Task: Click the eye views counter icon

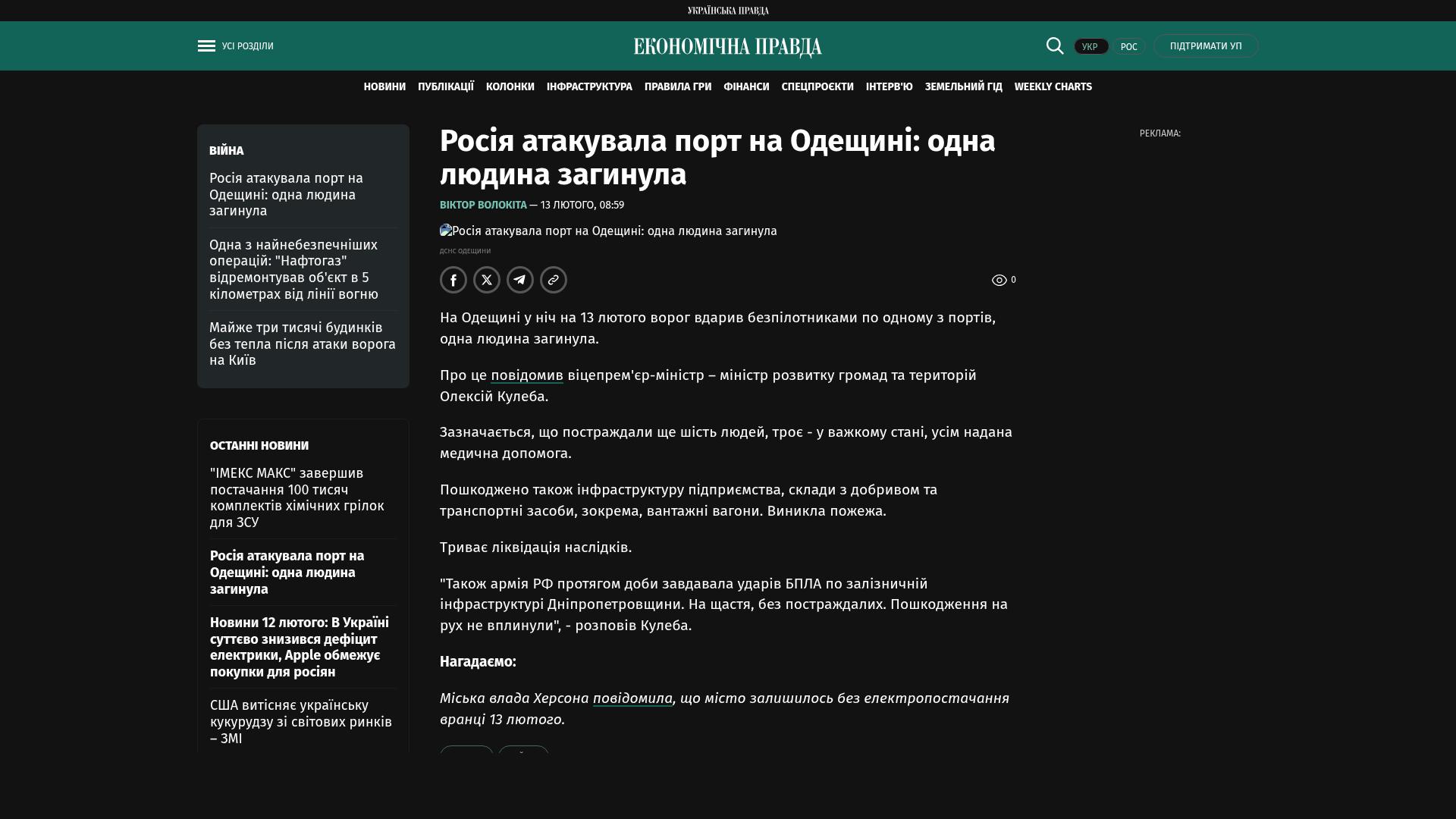Action: coord(999,281)
